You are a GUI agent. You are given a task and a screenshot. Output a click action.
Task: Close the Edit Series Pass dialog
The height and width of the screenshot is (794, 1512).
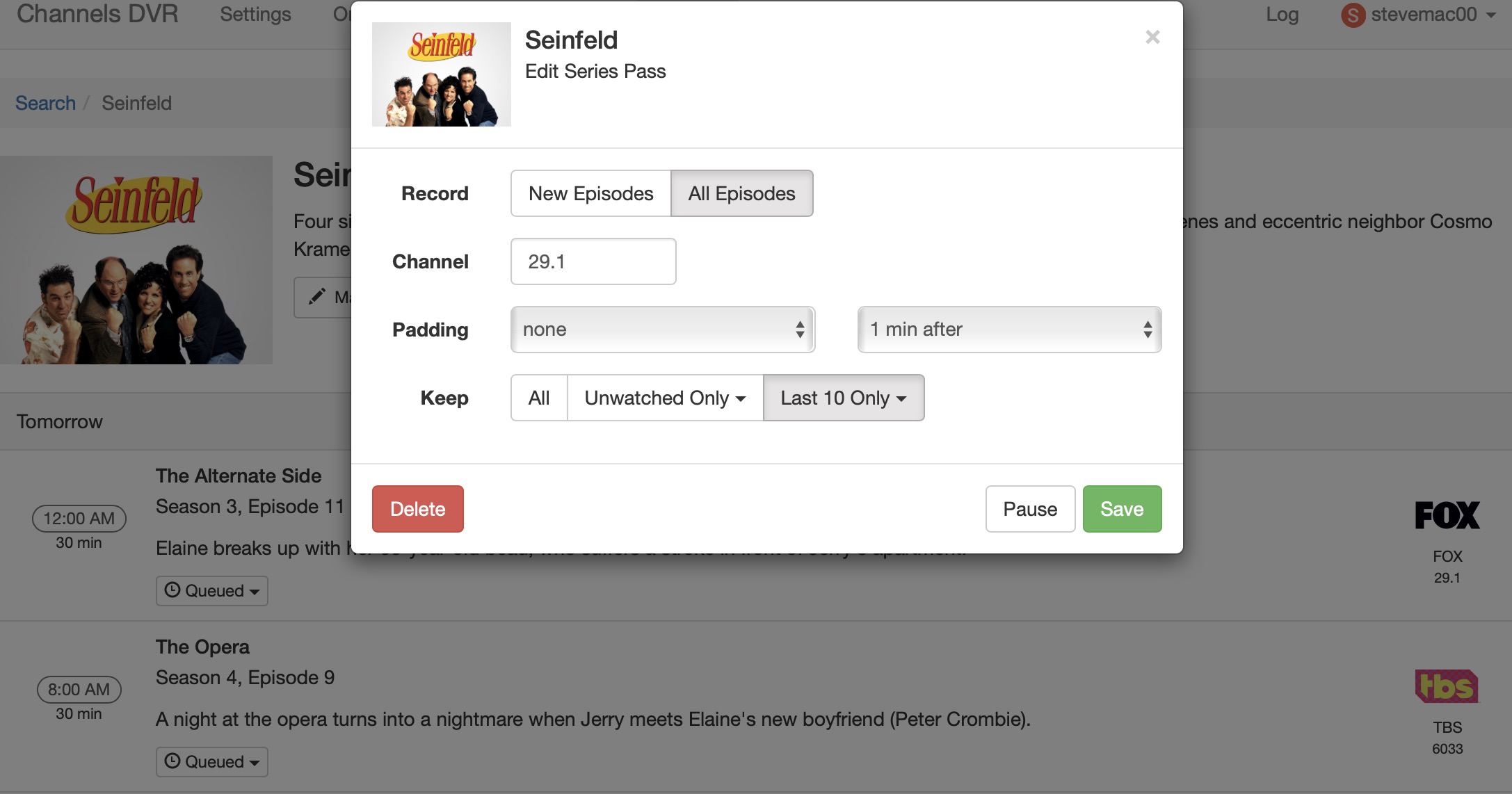[x=1152, y=37]
